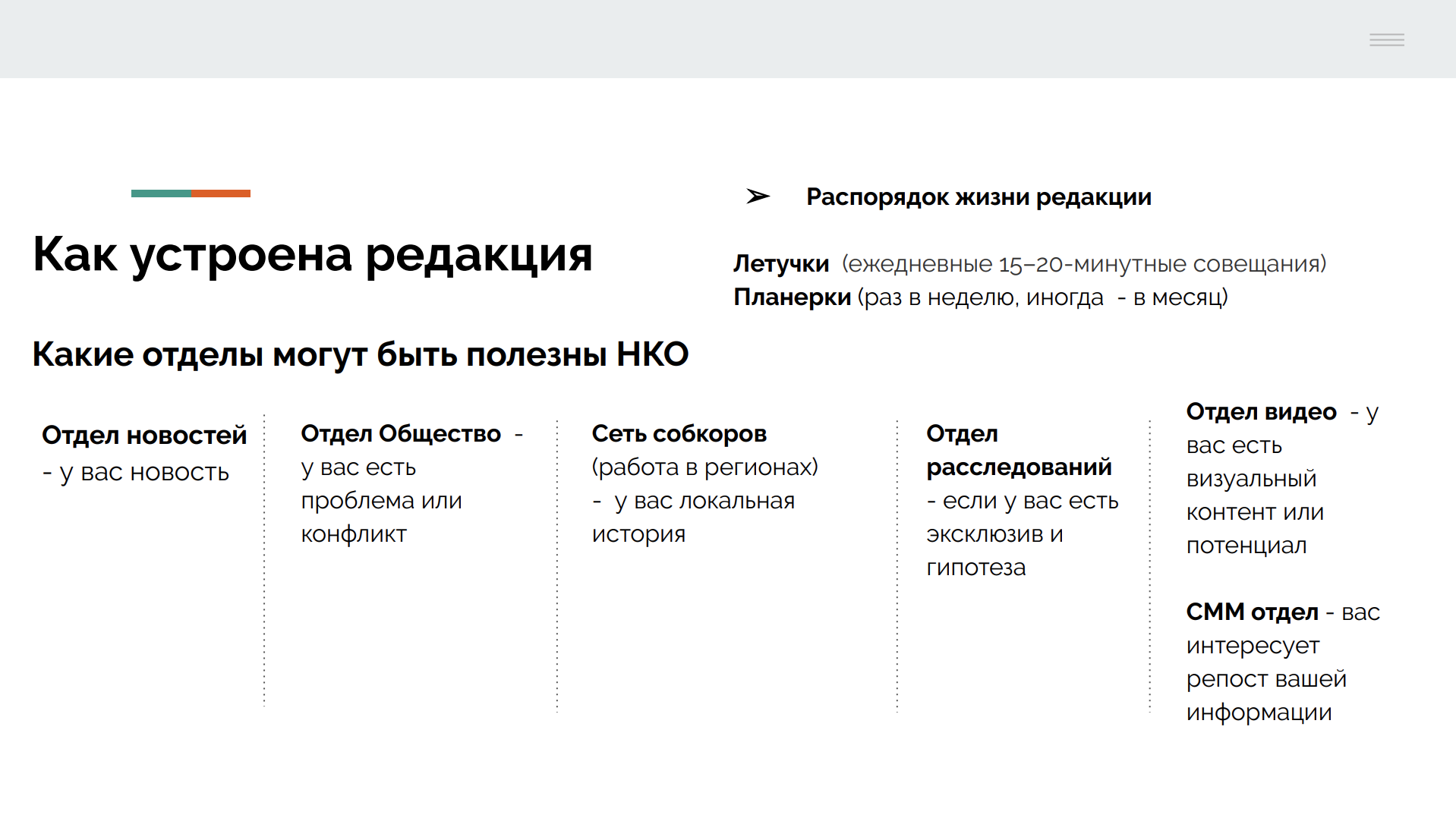
Task: Click the link text «Распорядок жизни редакции»
Action: click(x=978, y=196)
